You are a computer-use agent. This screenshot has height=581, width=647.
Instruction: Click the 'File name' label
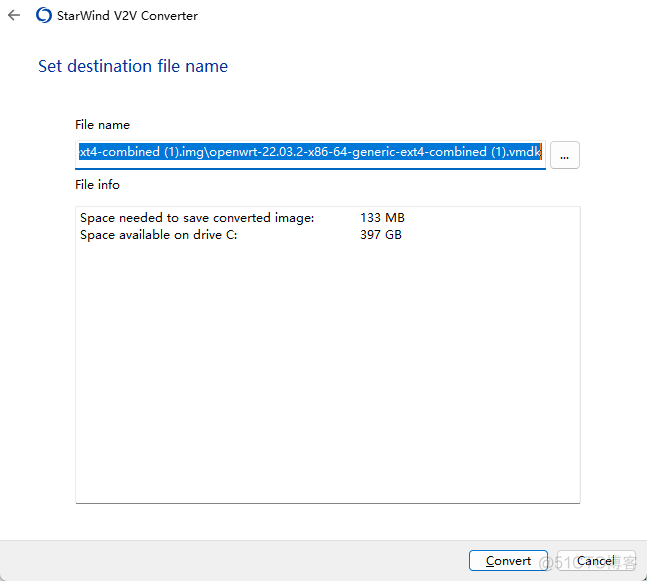pos(102,125)
